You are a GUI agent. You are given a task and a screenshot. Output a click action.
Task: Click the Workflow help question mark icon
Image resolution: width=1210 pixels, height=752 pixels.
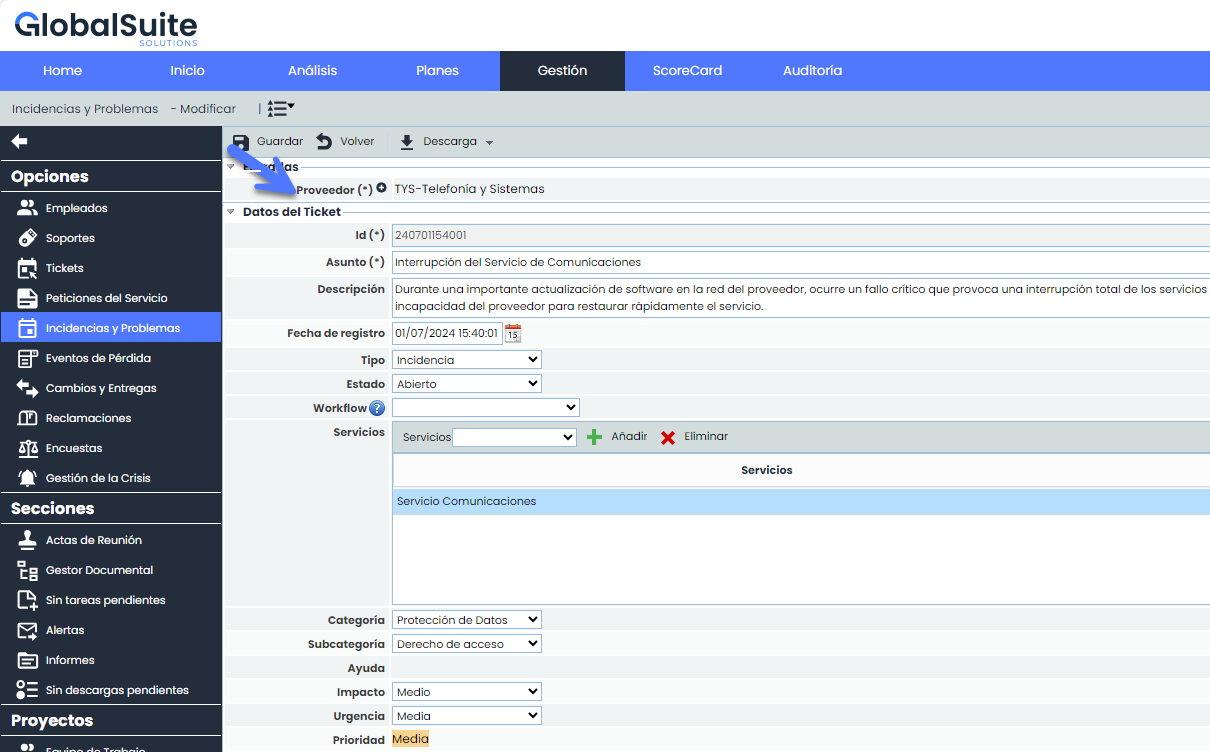point(377,408)
